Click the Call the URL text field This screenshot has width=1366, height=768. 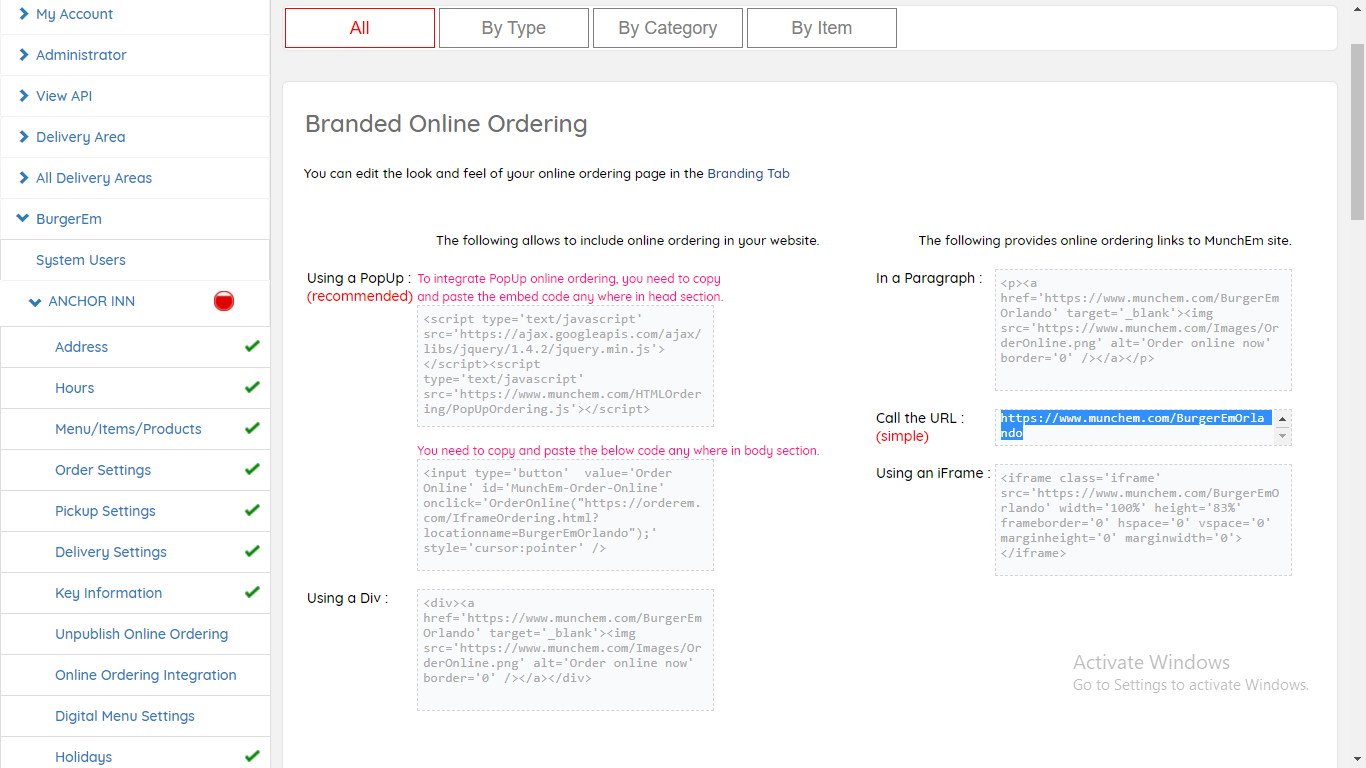1135,426
